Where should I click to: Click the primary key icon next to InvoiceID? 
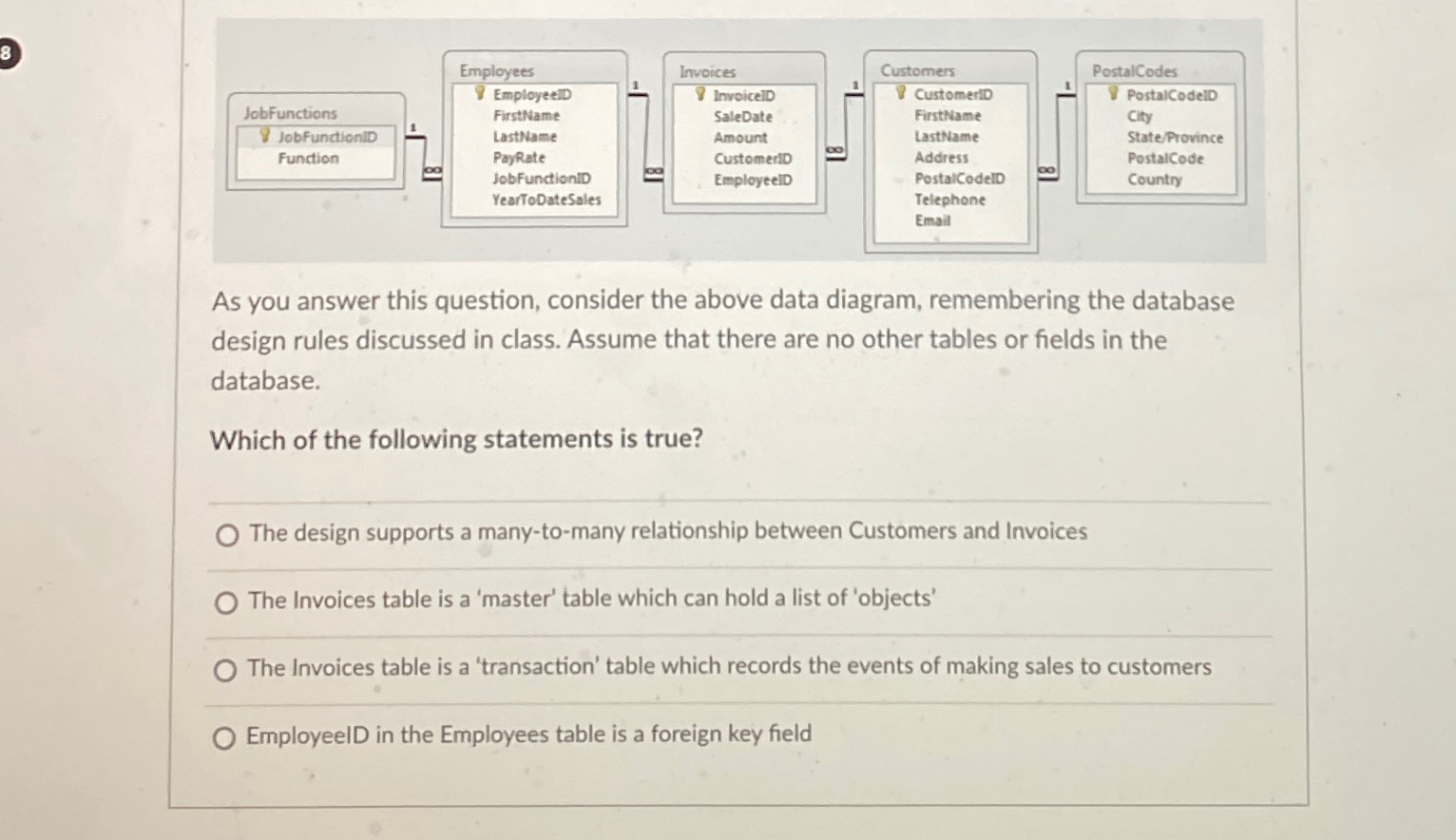pyautogui.click(x=700, y=95)
